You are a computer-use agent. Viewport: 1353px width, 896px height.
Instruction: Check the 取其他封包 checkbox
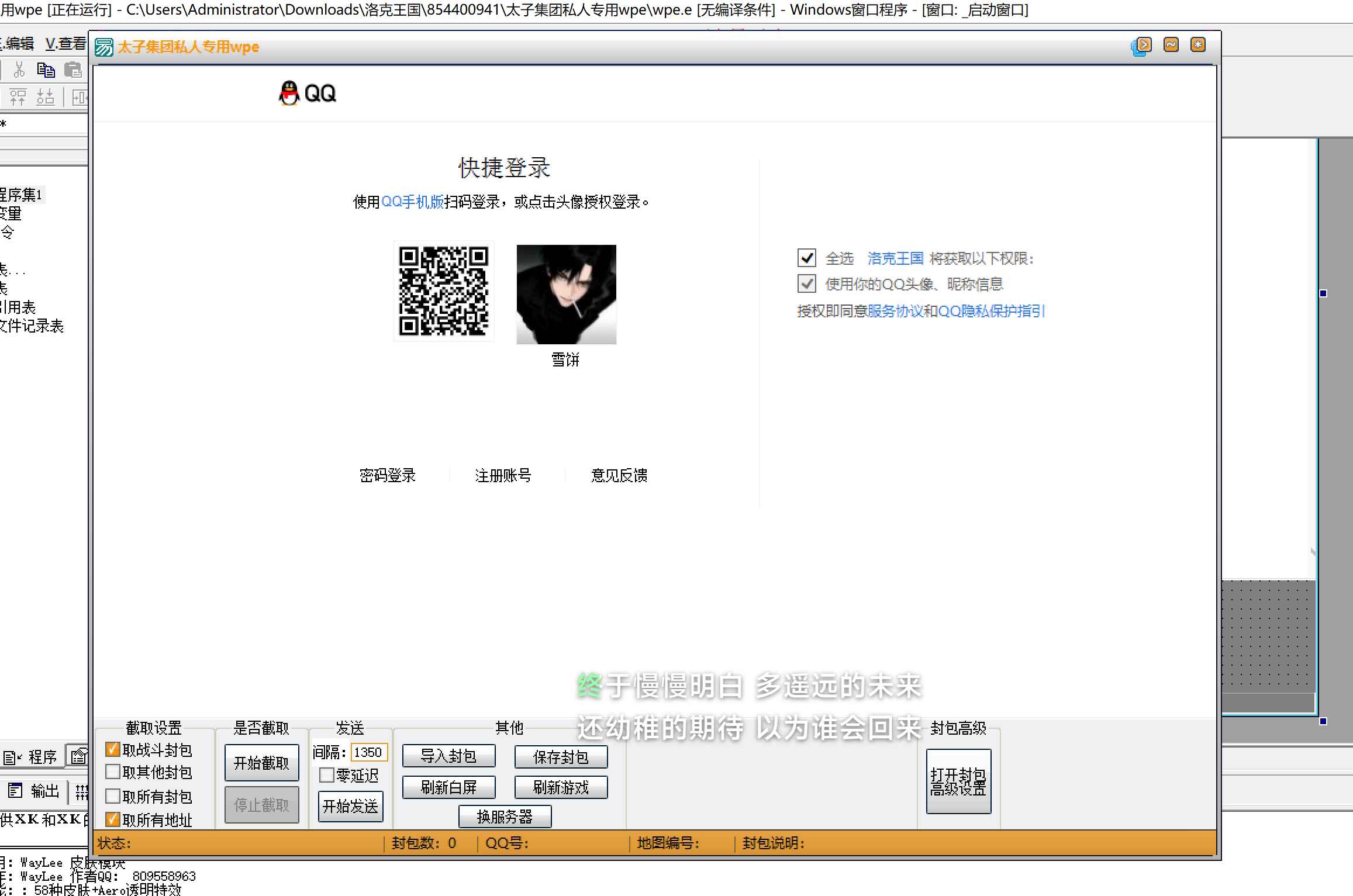click(113, 773)
